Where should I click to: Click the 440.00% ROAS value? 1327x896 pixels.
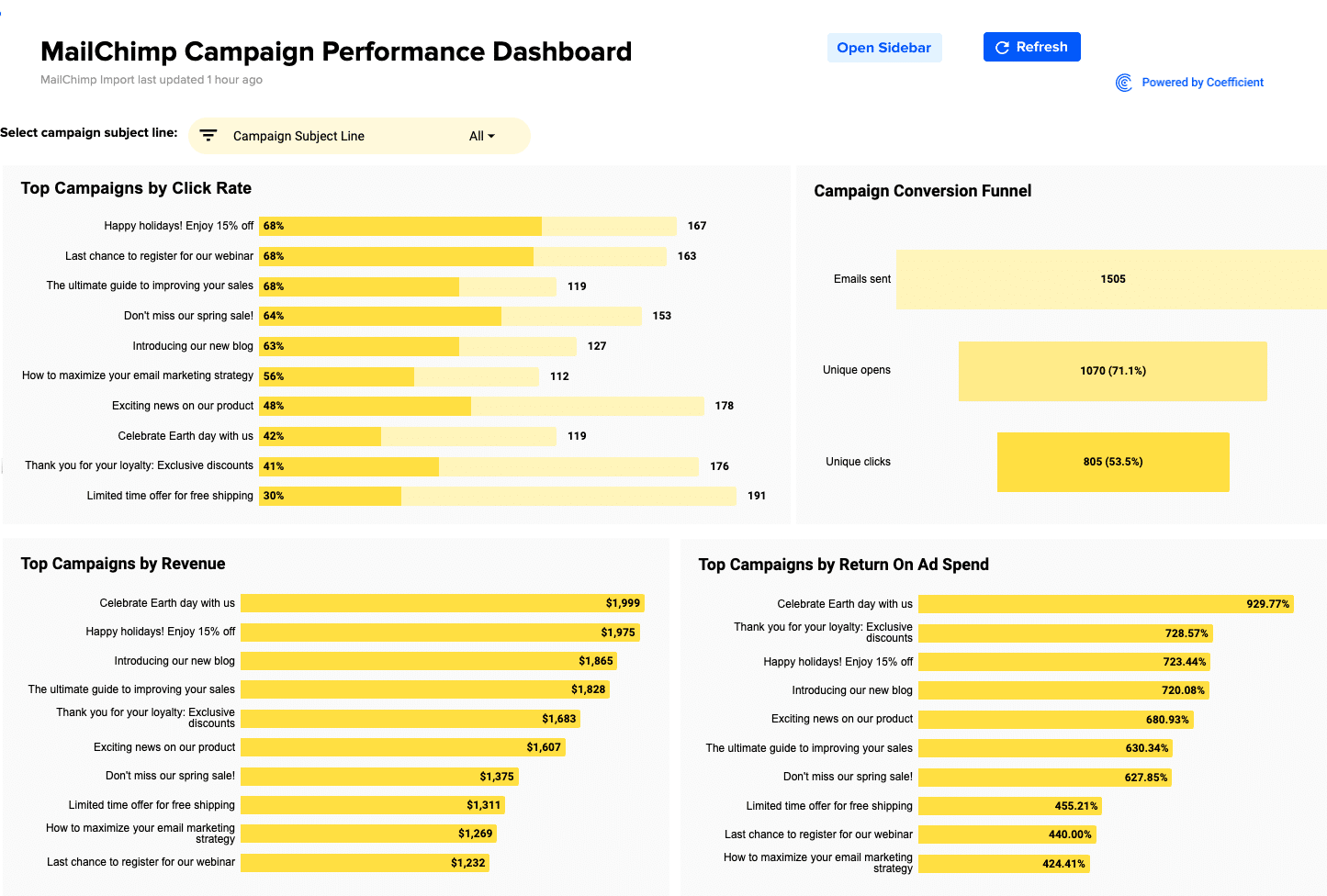coord(1071,834)
